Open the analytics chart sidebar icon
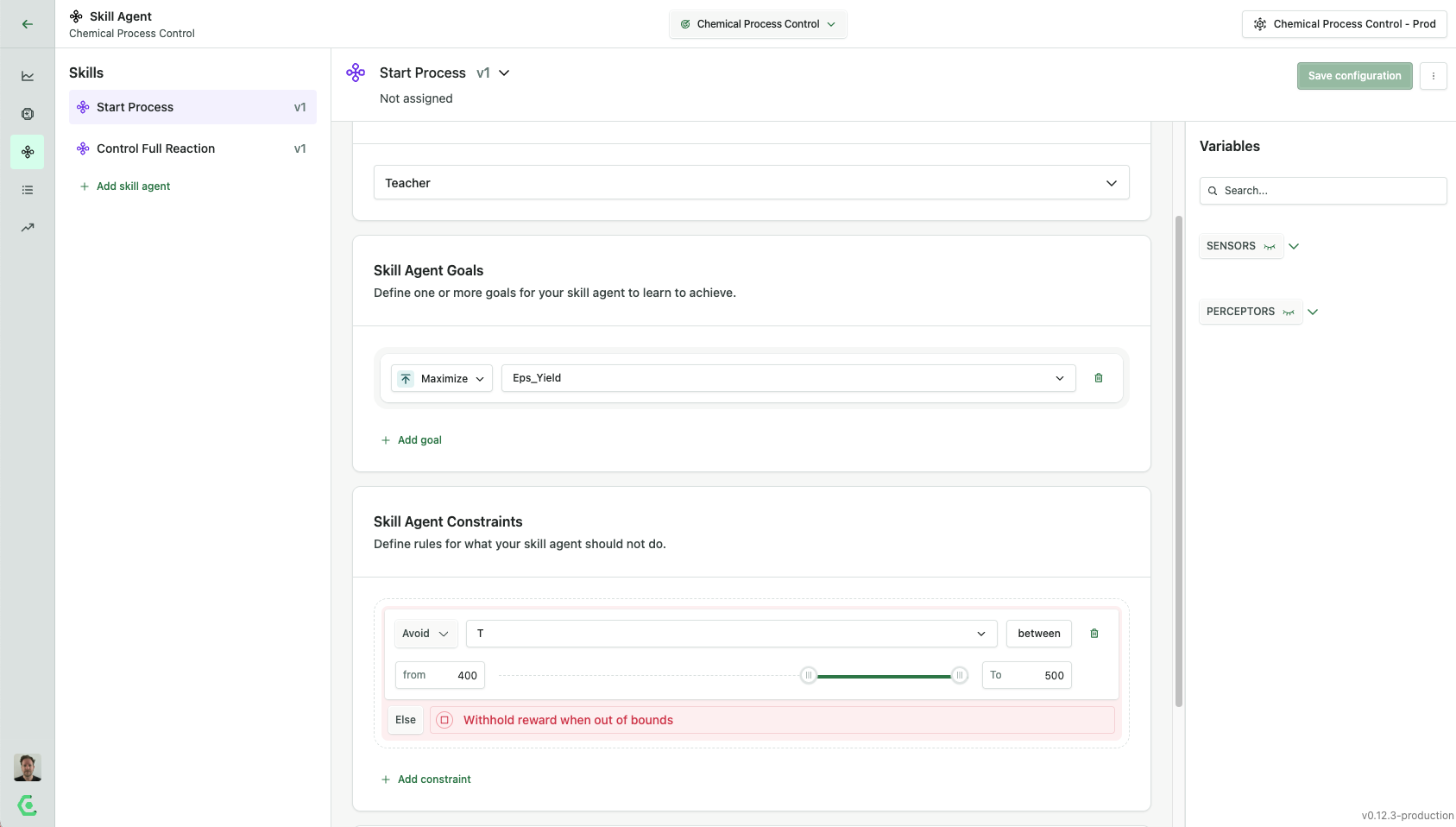Viewport: 1456px width, 827px height. click(x=28, y=76)
